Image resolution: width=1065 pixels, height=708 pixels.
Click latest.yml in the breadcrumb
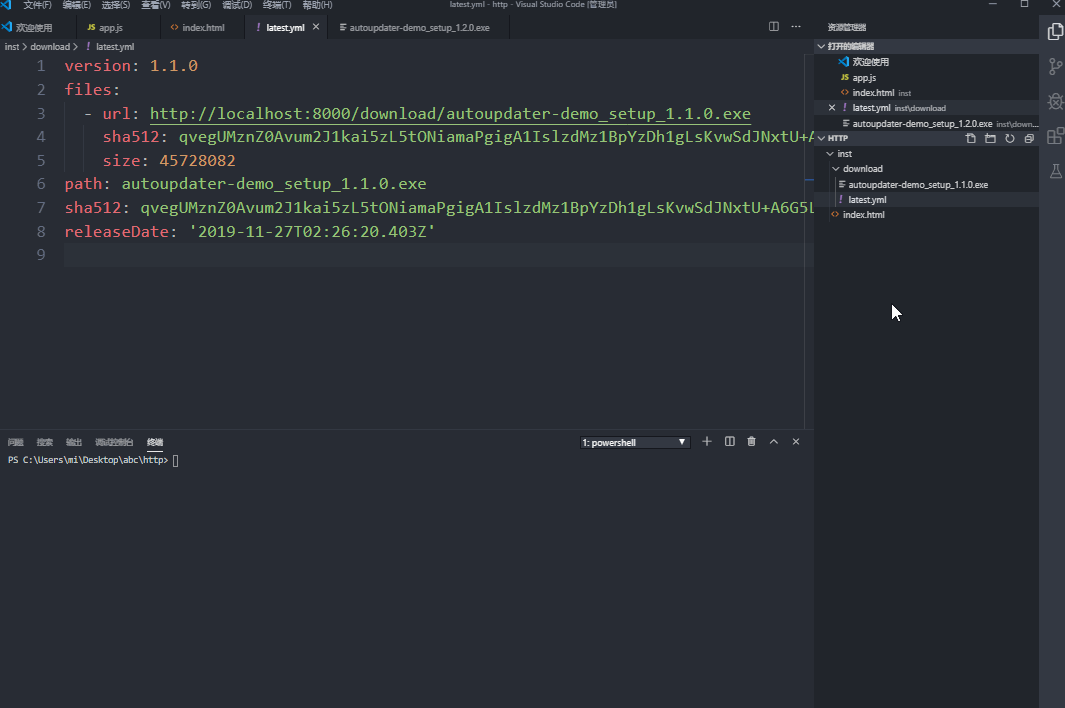[115, 47]
